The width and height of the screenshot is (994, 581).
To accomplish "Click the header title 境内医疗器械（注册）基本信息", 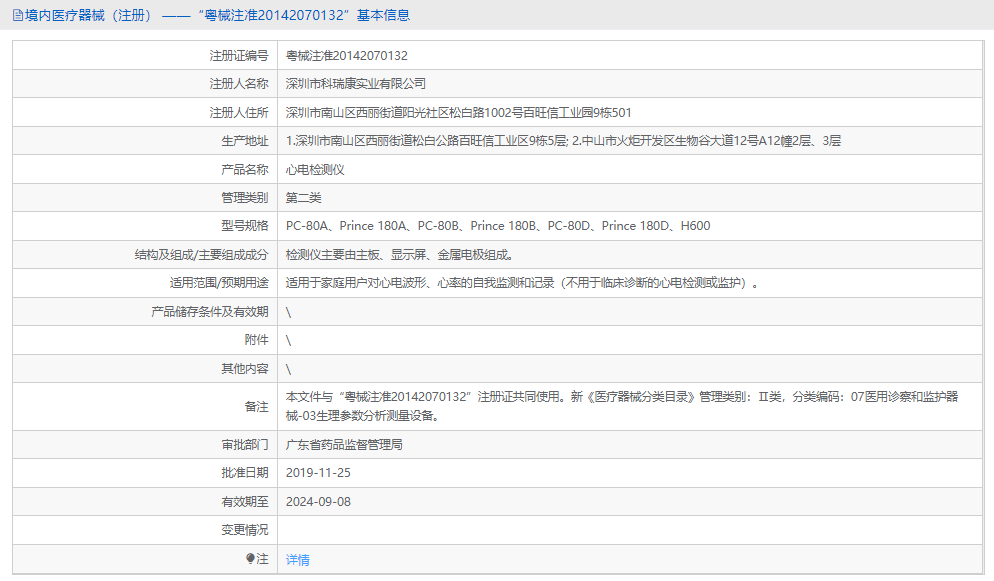I will pyautogui.click(x=217, y=15).
